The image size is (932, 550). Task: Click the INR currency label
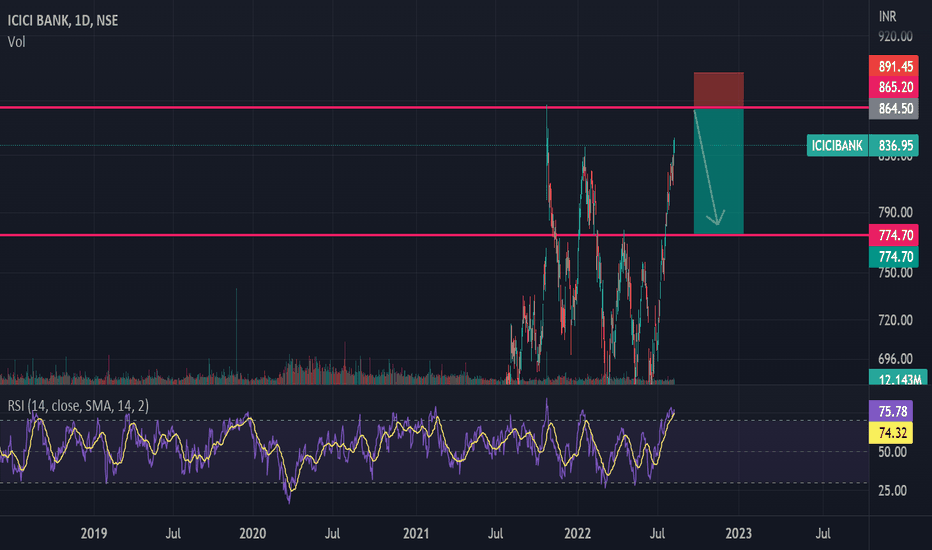point(887,17)
